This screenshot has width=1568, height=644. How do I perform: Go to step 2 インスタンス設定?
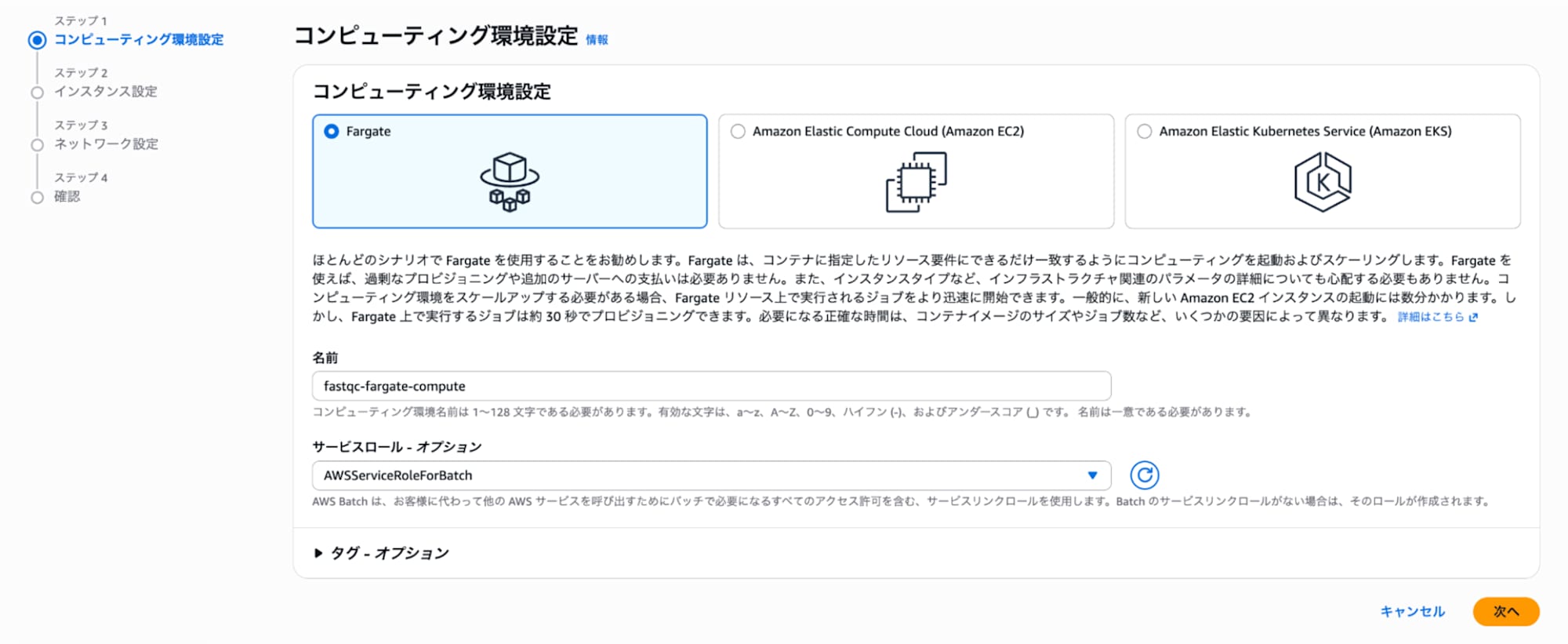pos(106,92)
